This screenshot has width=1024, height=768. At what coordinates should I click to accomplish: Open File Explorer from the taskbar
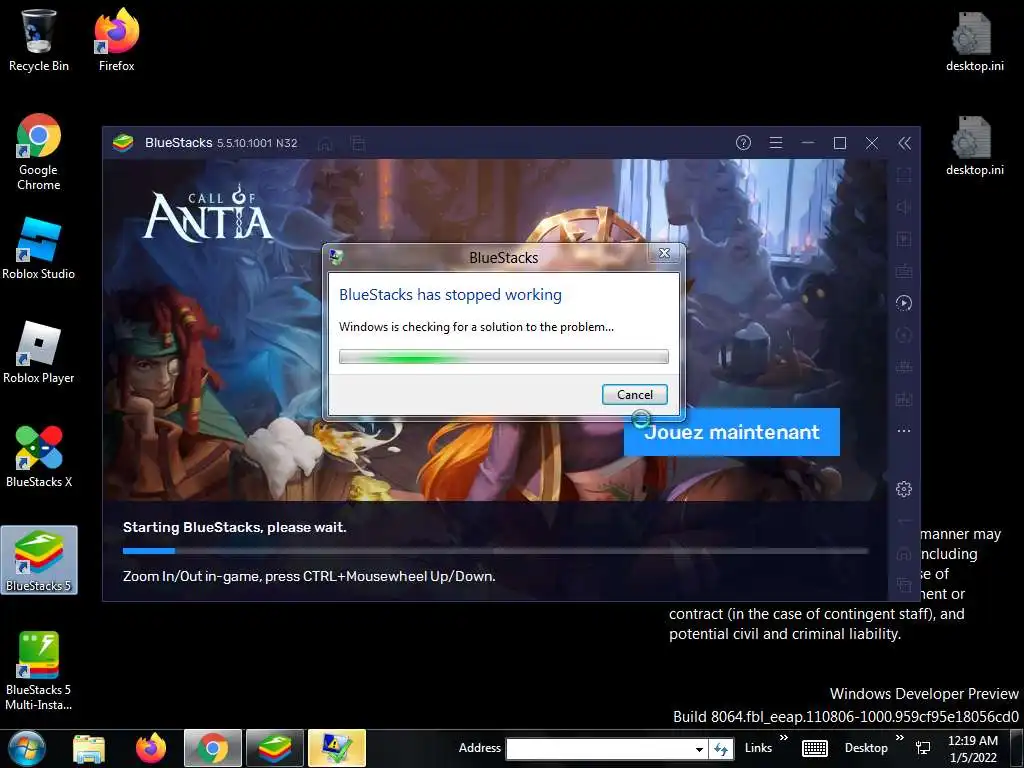[x=89, y=748]
